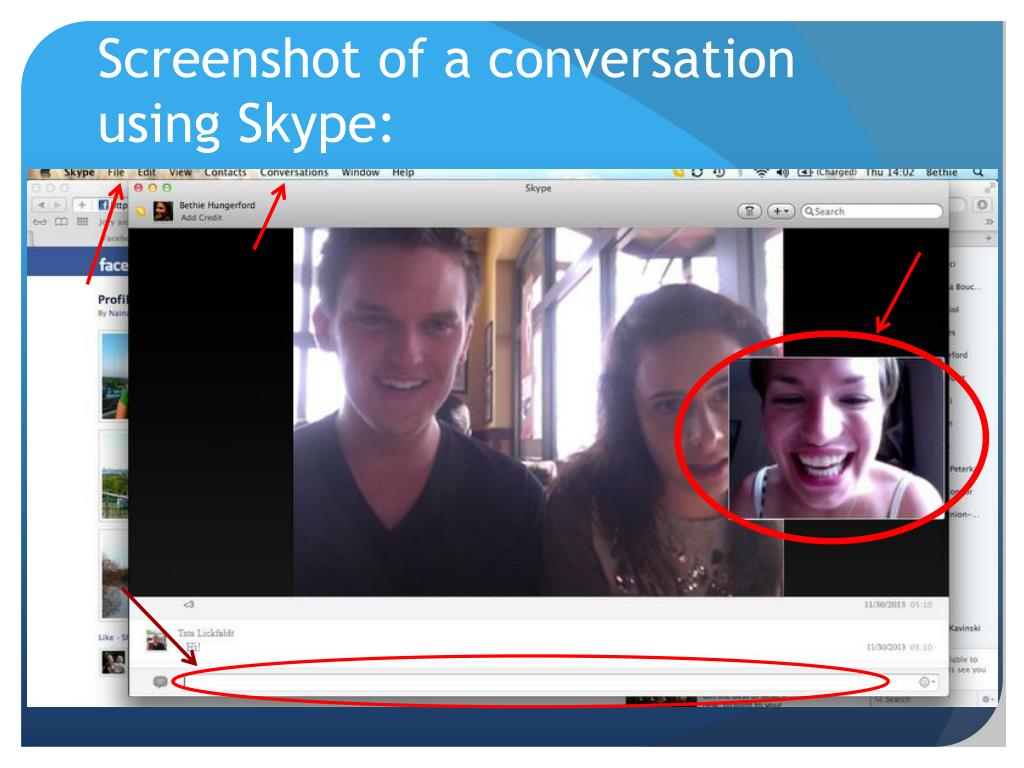Click the Top Sites grid icon in browser
The width and height of the screenshot is (1024, 768).
[82, 222]
